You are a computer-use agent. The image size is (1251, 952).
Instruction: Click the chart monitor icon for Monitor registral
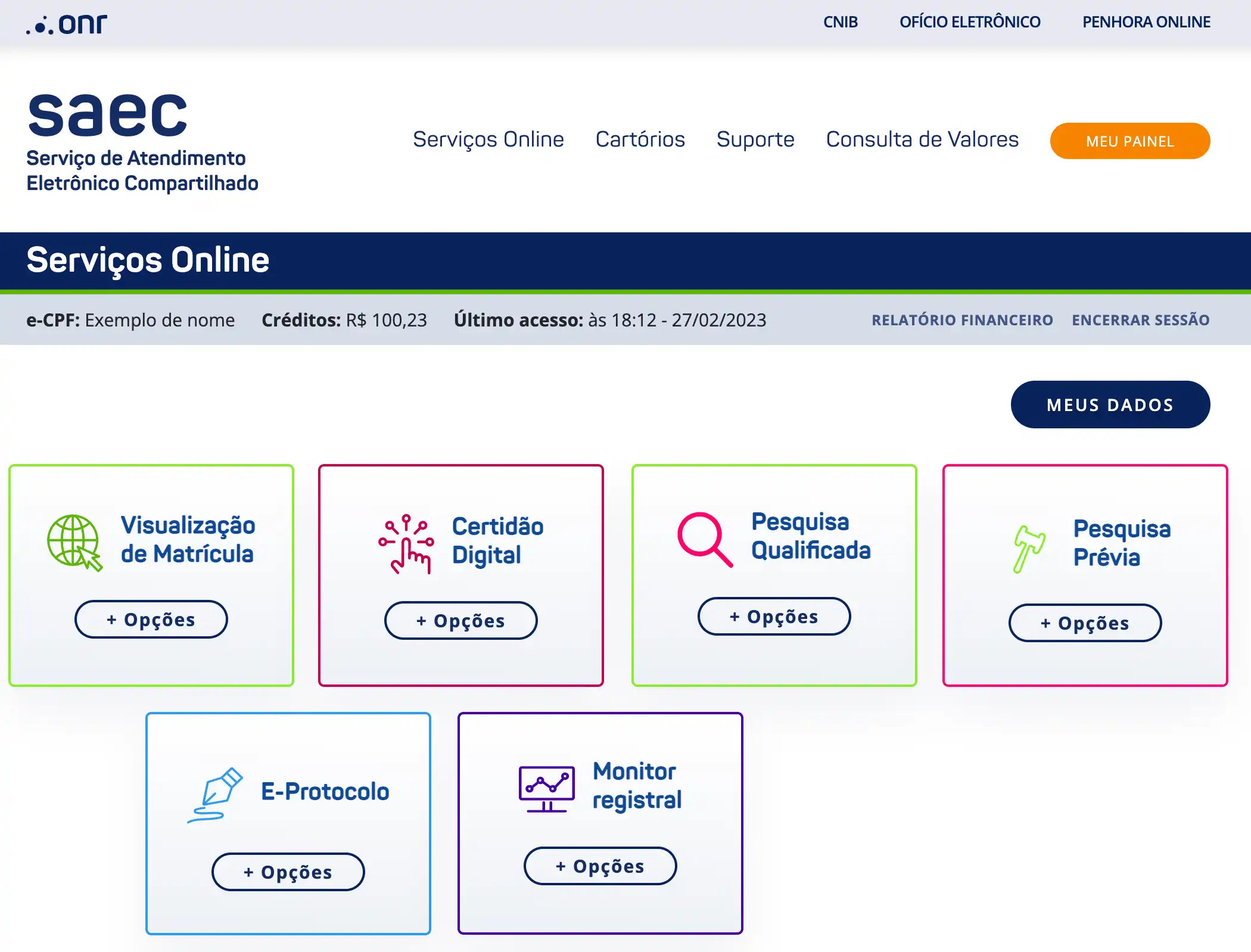(x=546, y=789)
